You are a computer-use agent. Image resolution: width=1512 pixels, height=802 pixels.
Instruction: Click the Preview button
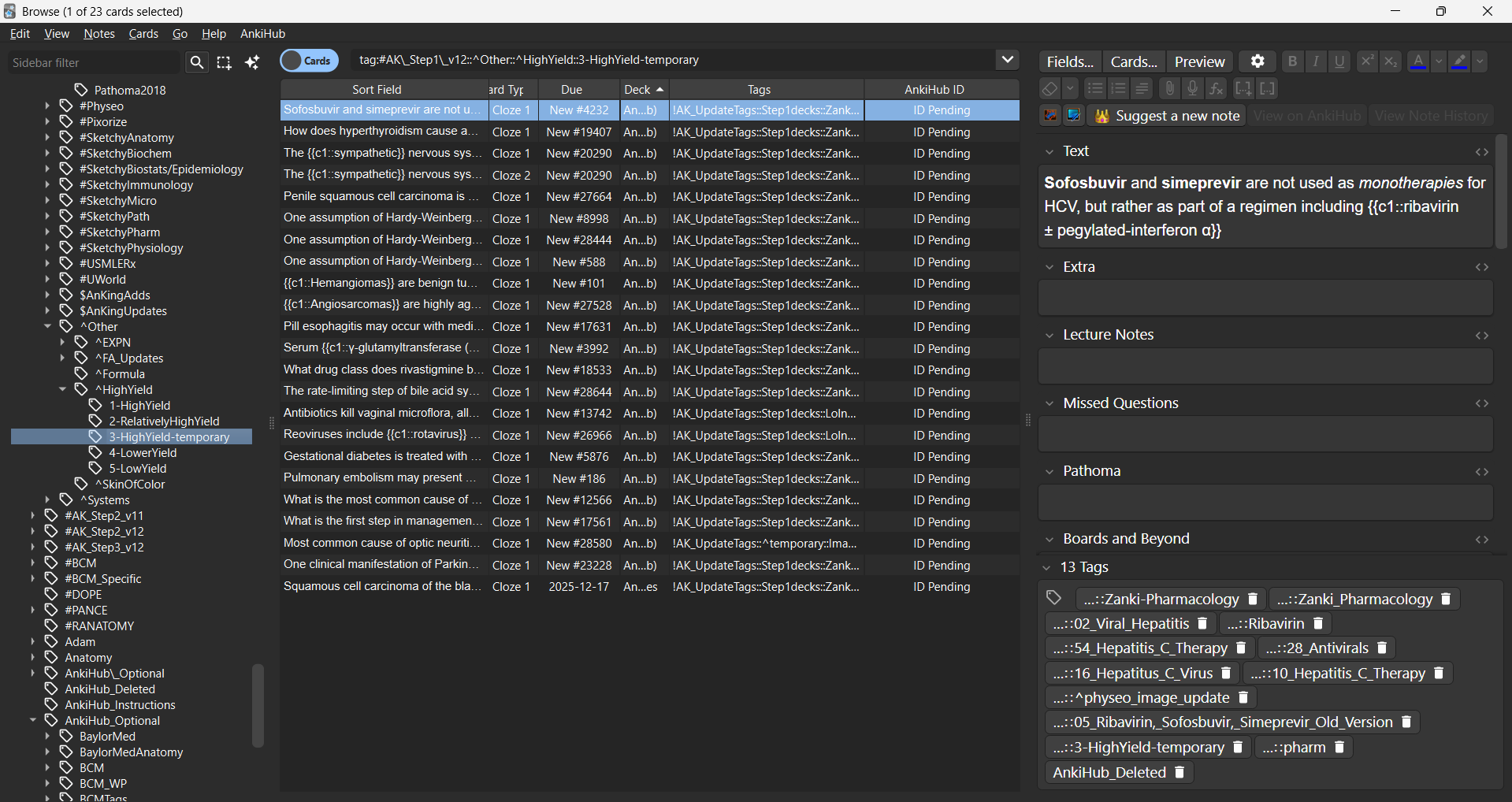[1199, 61]
